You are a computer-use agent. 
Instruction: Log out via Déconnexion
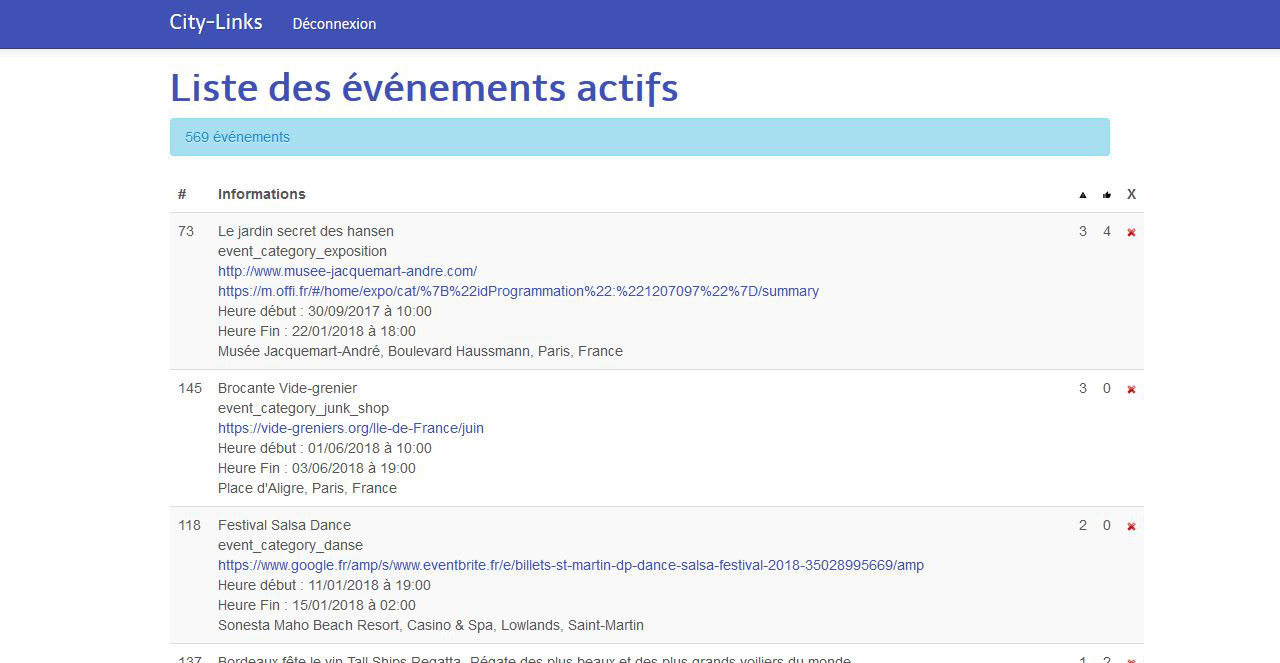click(334, 24)
